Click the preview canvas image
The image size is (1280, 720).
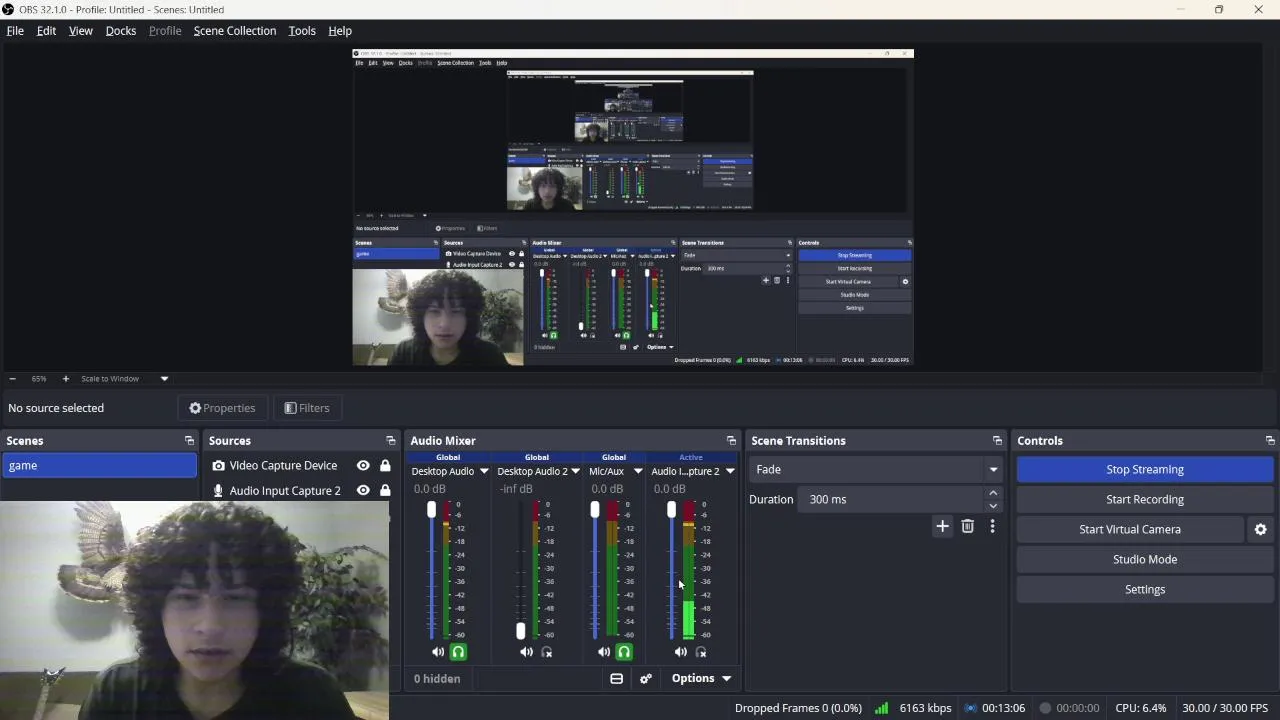tap(633, 207)
